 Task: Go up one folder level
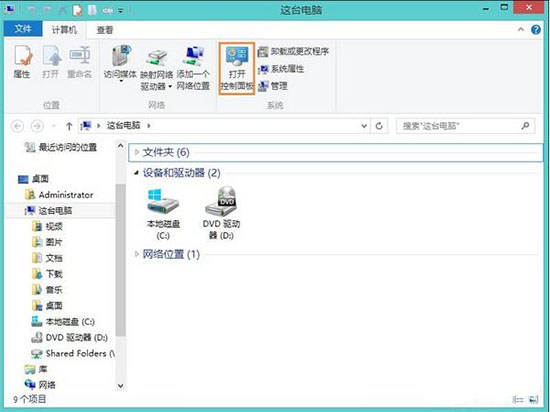(x=69, y=126)
